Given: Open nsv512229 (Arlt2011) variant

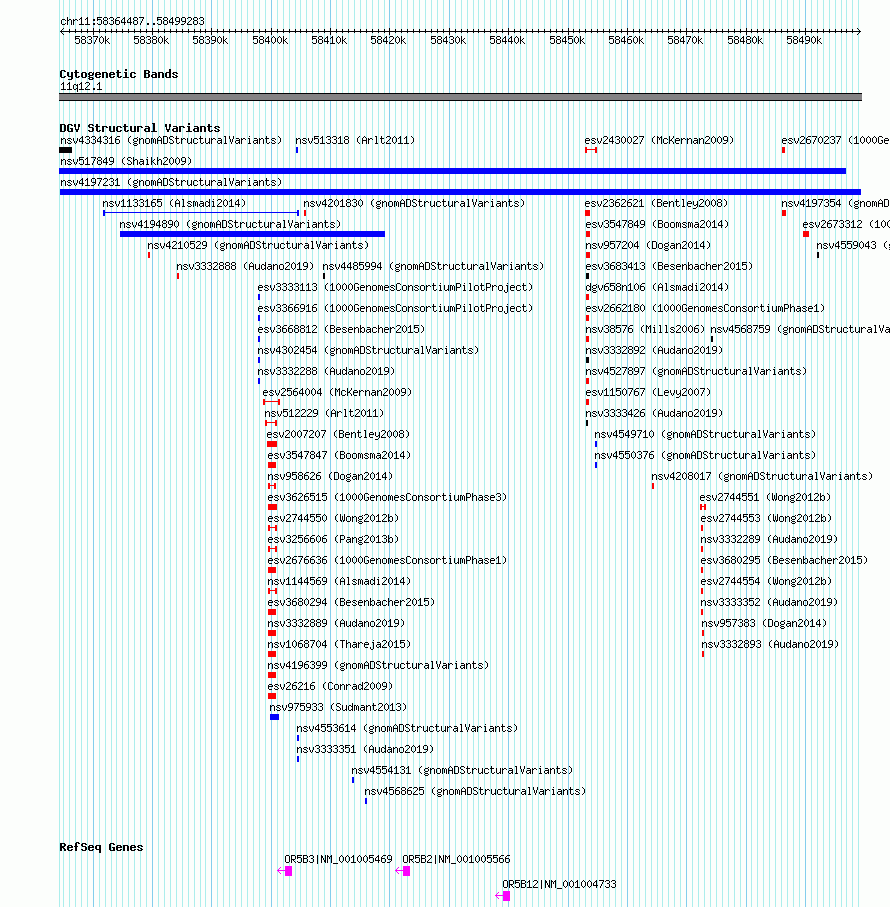Looking at the screenshot, I should [x=324, y=414].
